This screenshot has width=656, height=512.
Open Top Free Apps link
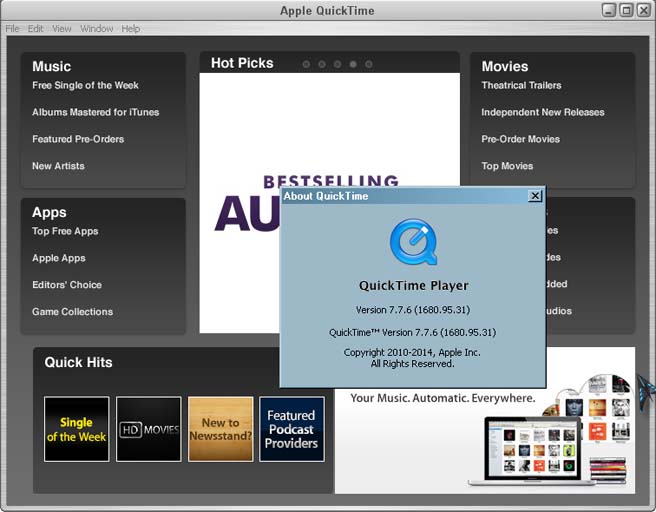[65, 231]
